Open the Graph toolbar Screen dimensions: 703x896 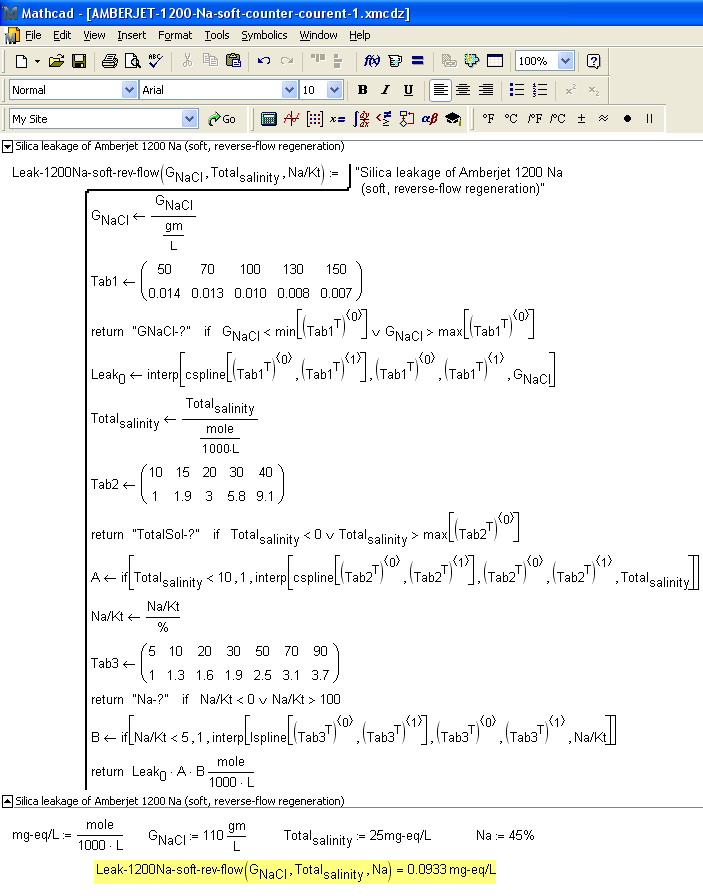[x=291, y=119]
